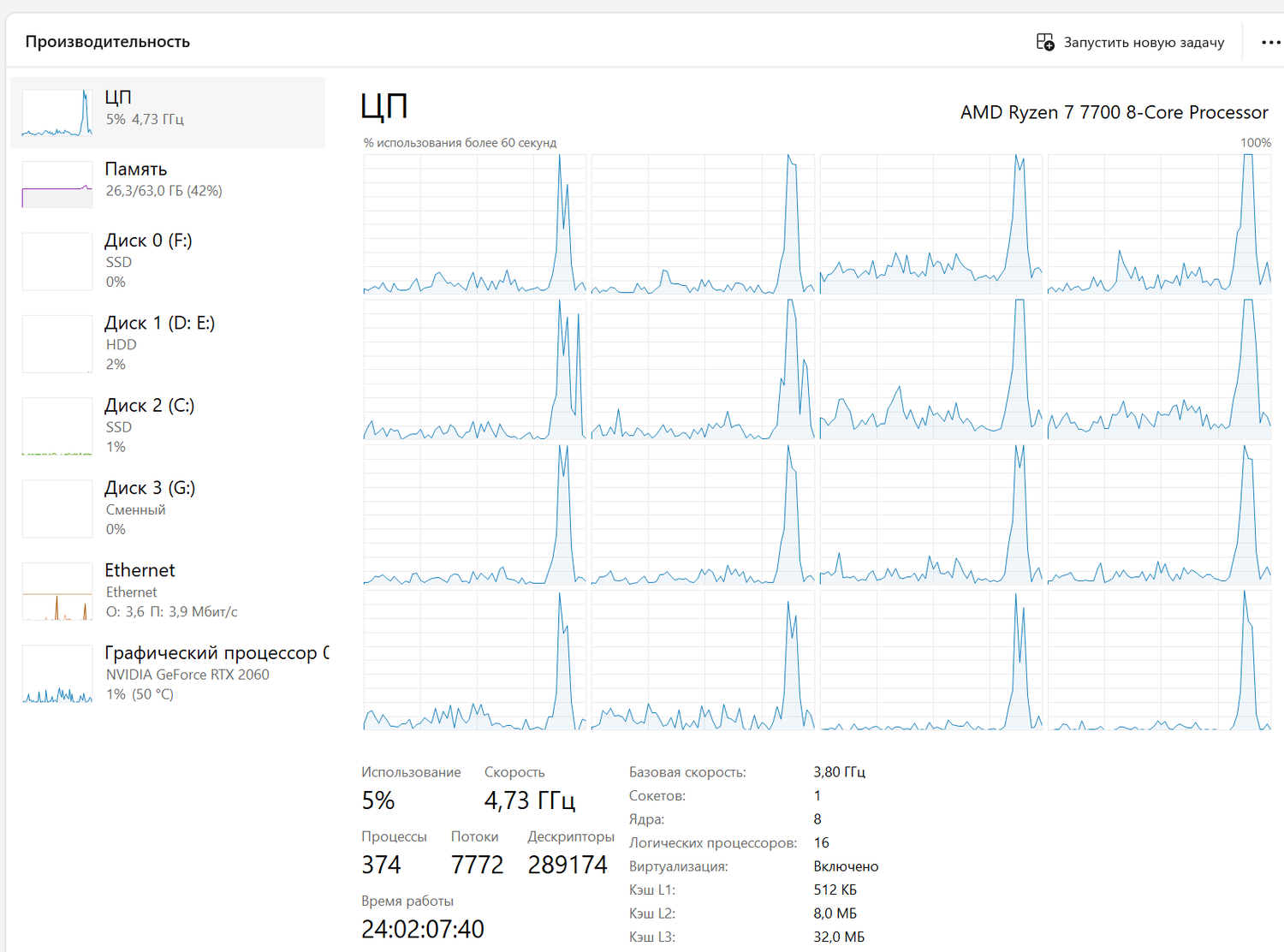Click the Виртуализация value Включено
The width and height of the screenshot is (1284, 952).
coord(846,866)
